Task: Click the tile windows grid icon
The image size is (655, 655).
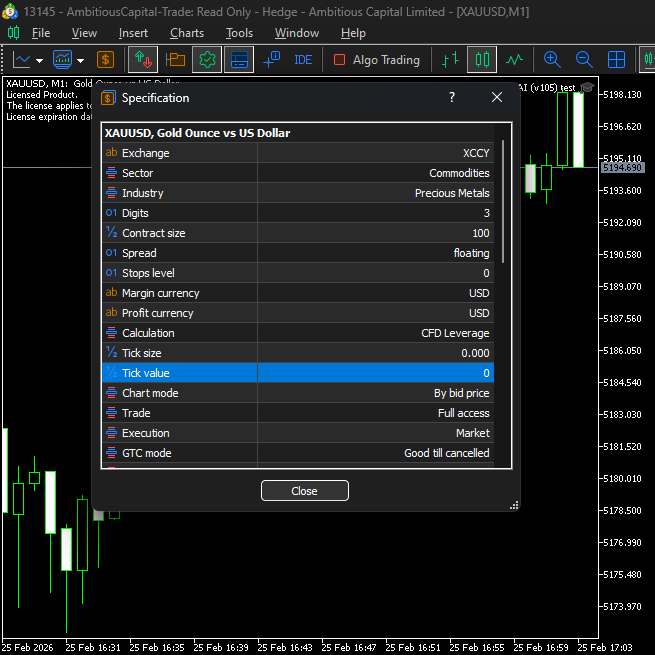Action: tap(616, 60)
